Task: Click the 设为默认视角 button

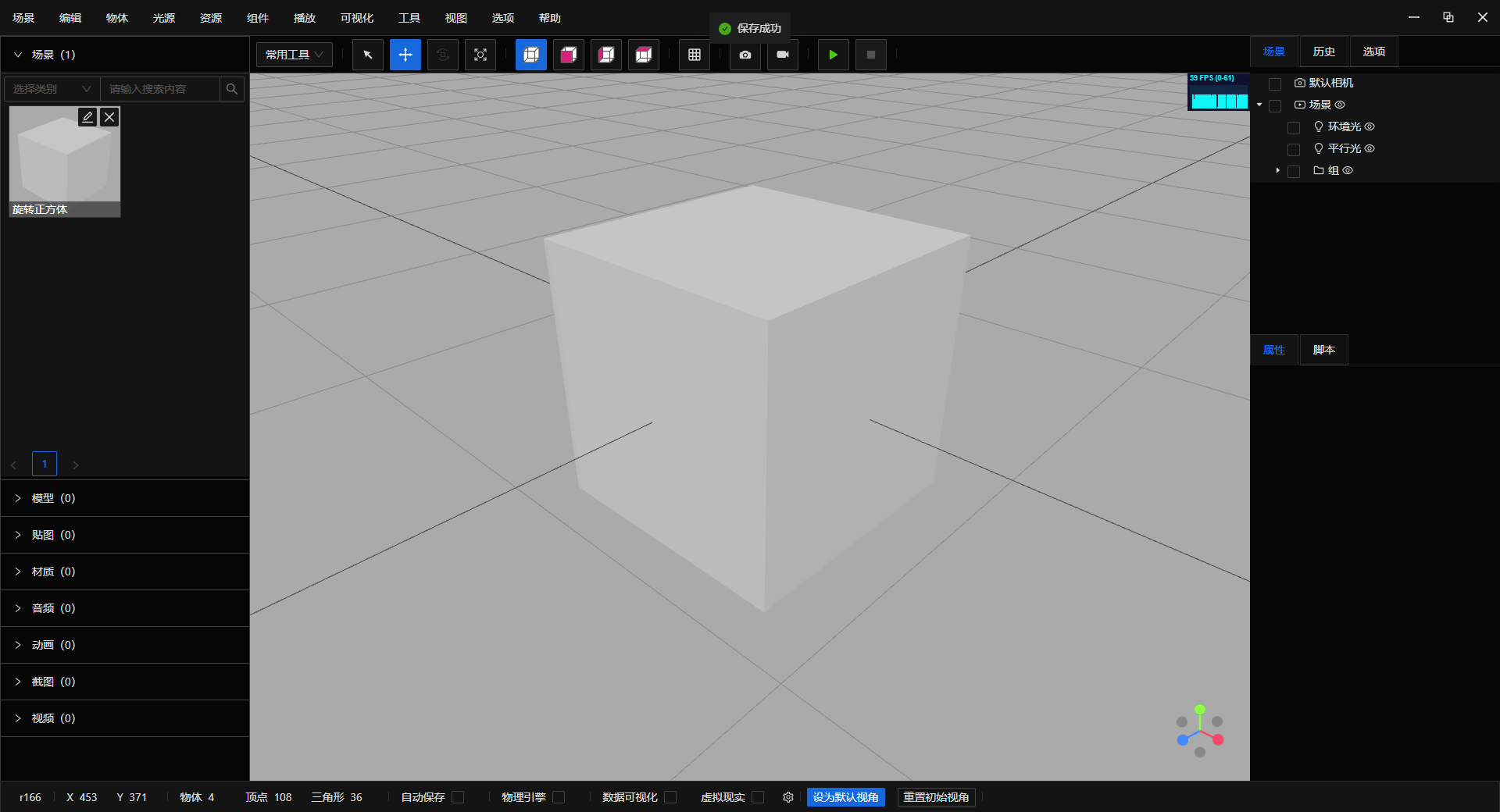Action: 845,797
